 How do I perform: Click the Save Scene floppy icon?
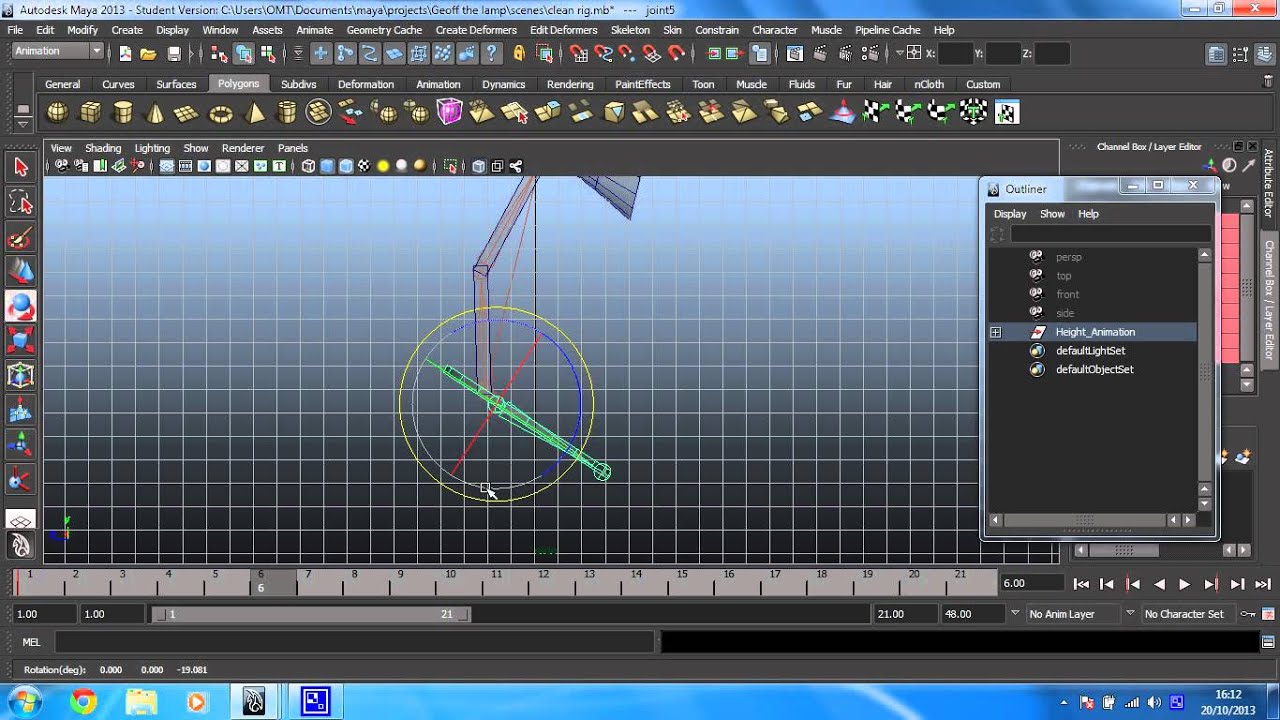[x=174, y=53]
